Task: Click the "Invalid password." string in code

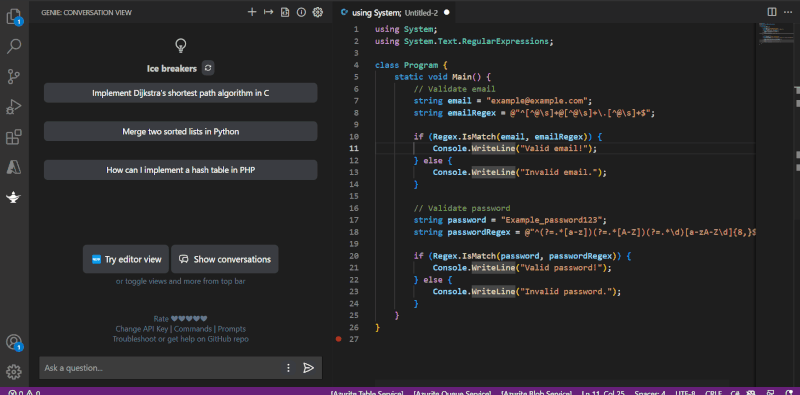Action: coord(567,291)
